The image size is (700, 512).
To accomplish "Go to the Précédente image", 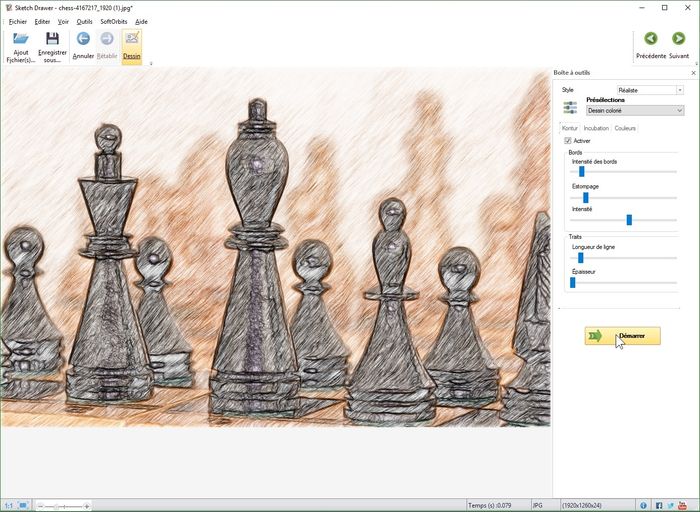I will click(x=650, y=39).
